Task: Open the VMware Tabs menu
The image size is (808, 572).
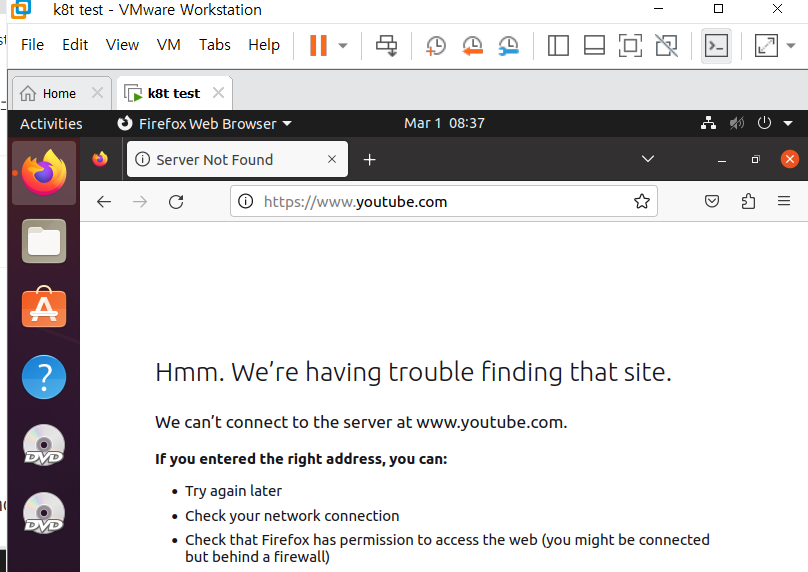Action: pos(215,45)
